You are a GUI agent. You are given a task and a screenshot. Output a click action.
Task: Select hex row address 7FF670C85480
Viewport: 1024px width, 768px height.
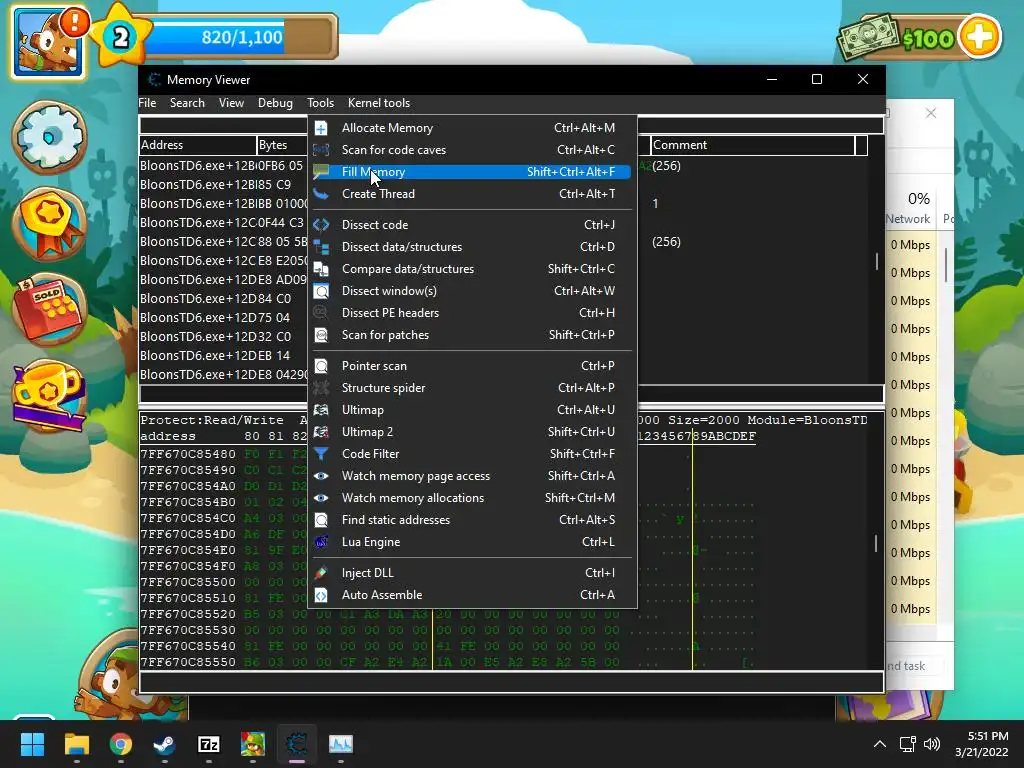(188, 454)
